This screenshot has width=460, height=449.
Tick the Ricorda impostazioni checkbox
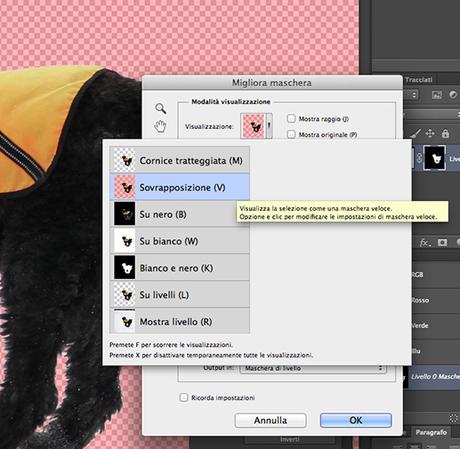[184, 397]
